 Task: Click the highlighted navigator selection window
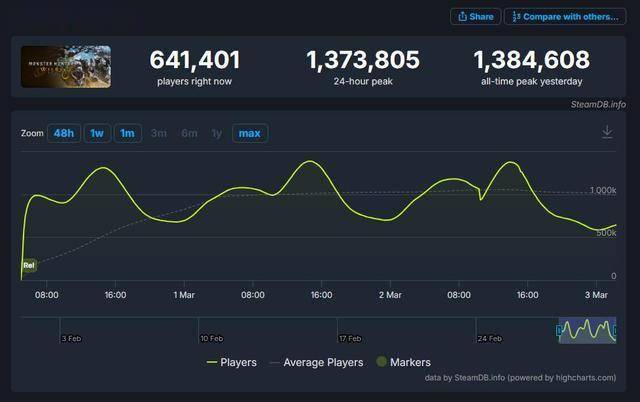(x=587, y=330)
